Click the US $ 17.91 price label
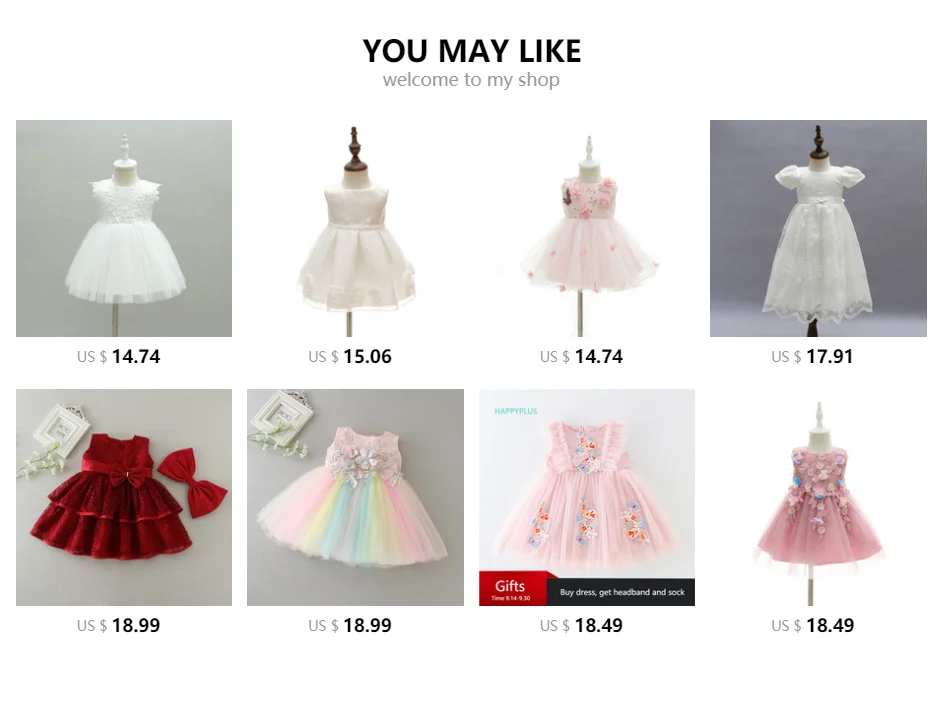The height and width of the screenshot is (706, 943). tap(812, 357)
